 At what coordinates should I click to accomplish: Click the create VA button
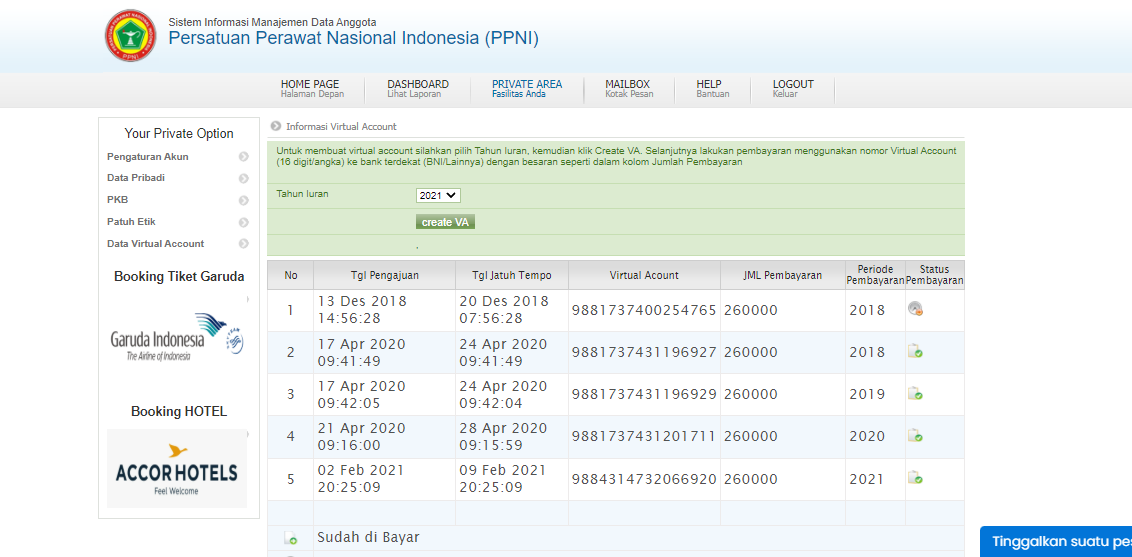[445, 222]
